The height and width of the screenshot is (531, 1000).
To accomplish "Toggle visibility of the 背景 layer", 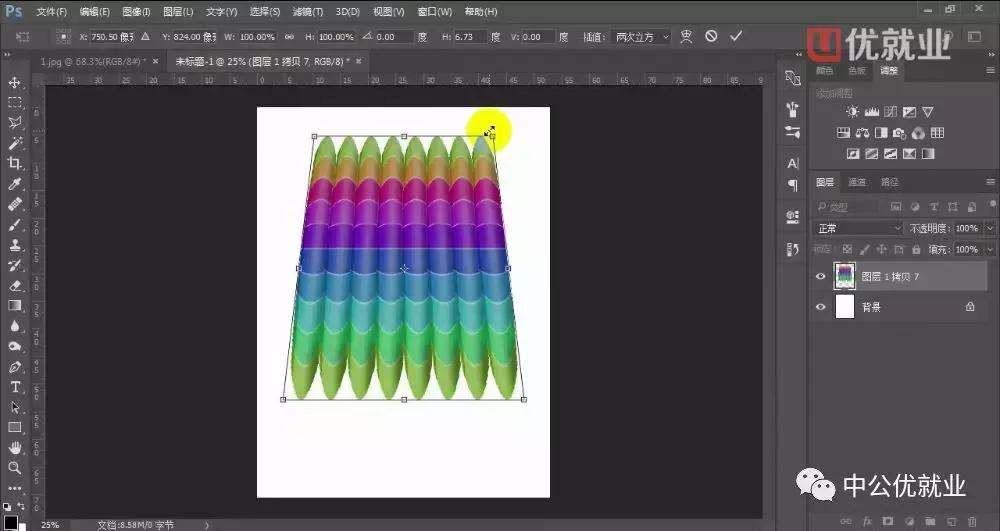I will pyautogui.click(x=821, y=308).
